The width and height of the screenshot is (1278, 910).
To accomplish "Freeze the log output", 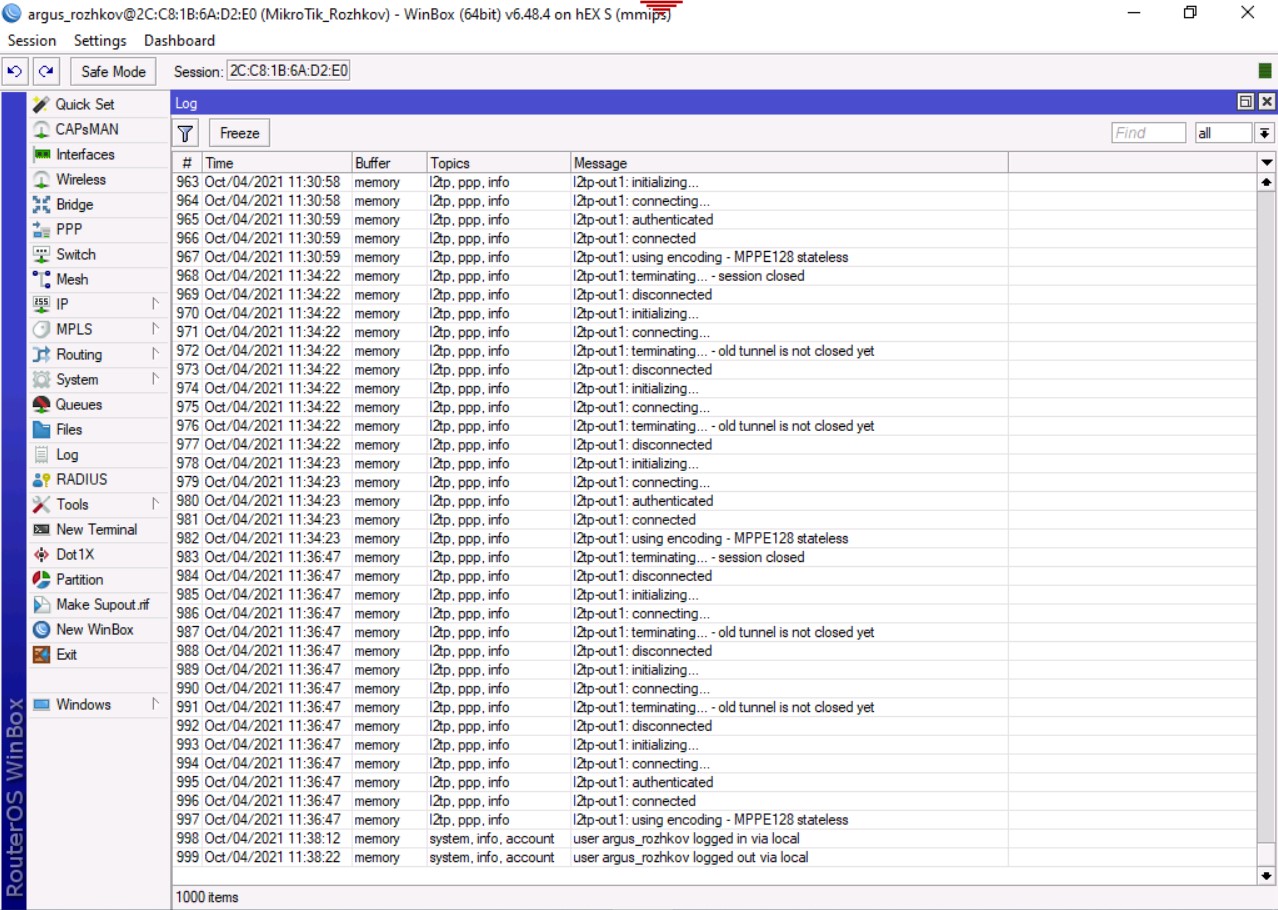I will [x=240, y=133].
